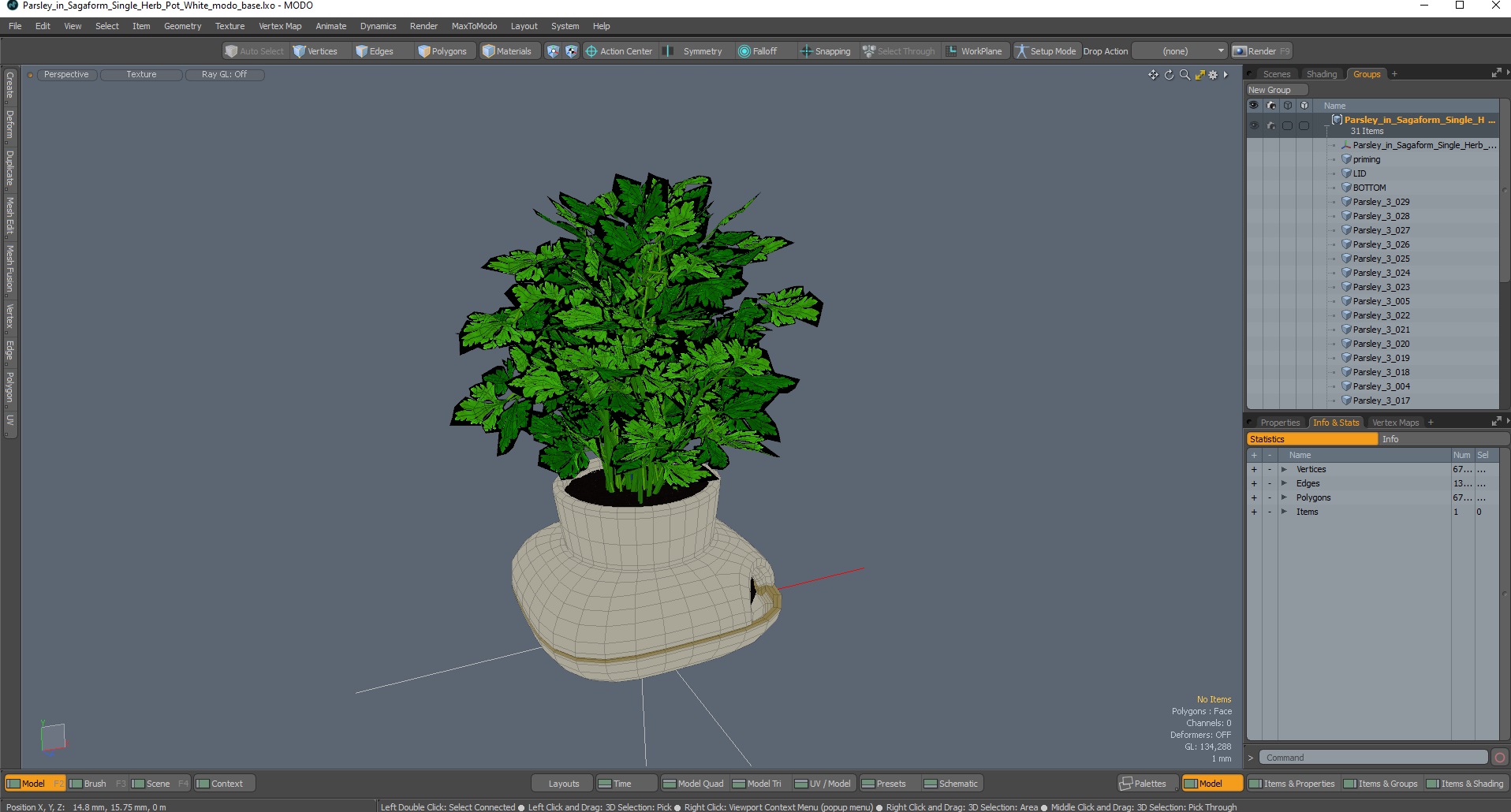
Task: Open the Info sub-tab next to Statistics
Action: click(x=1444, y=439)
